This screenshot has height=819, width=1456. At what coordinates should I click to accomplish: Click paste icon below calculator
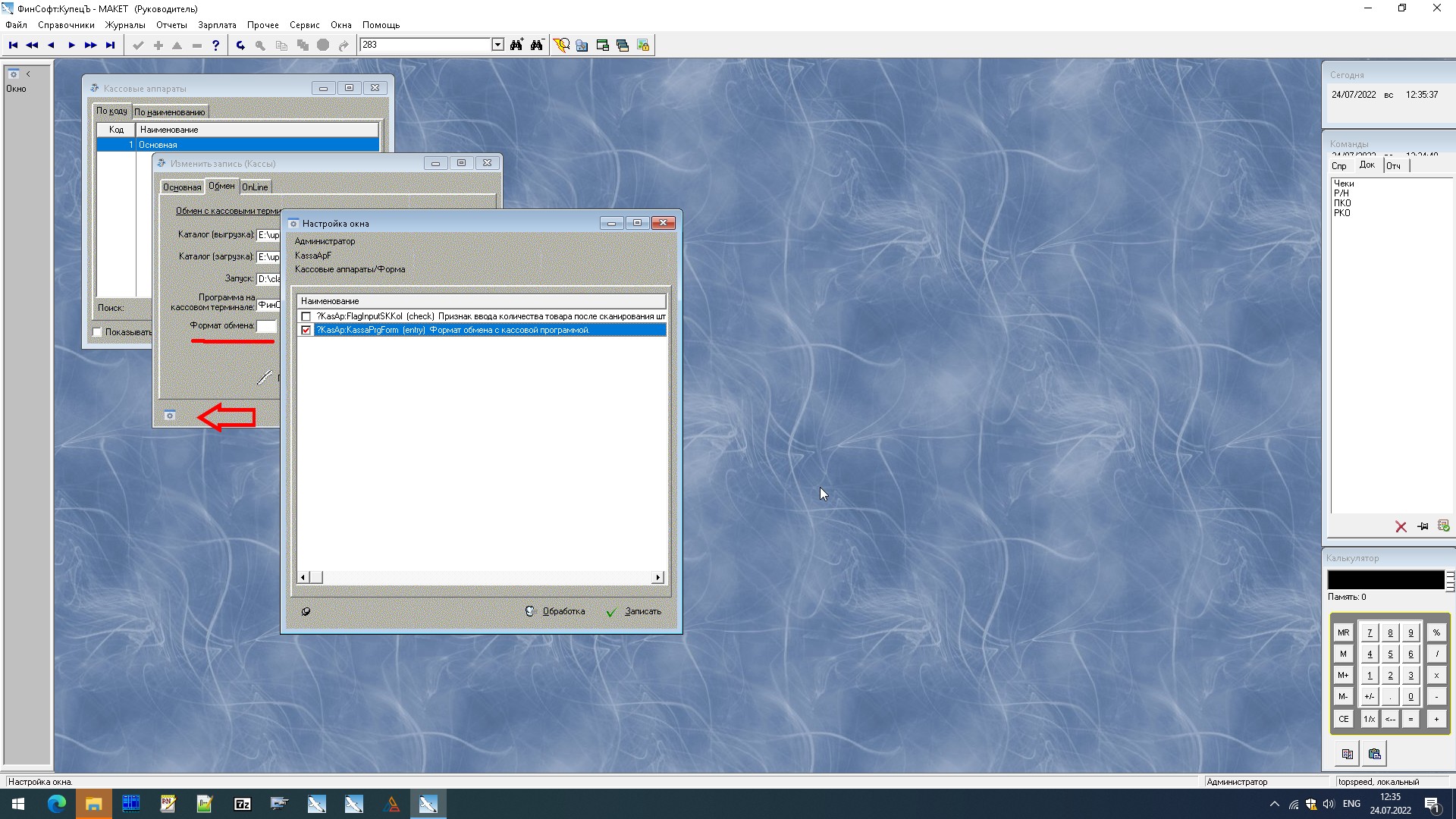1374,754
